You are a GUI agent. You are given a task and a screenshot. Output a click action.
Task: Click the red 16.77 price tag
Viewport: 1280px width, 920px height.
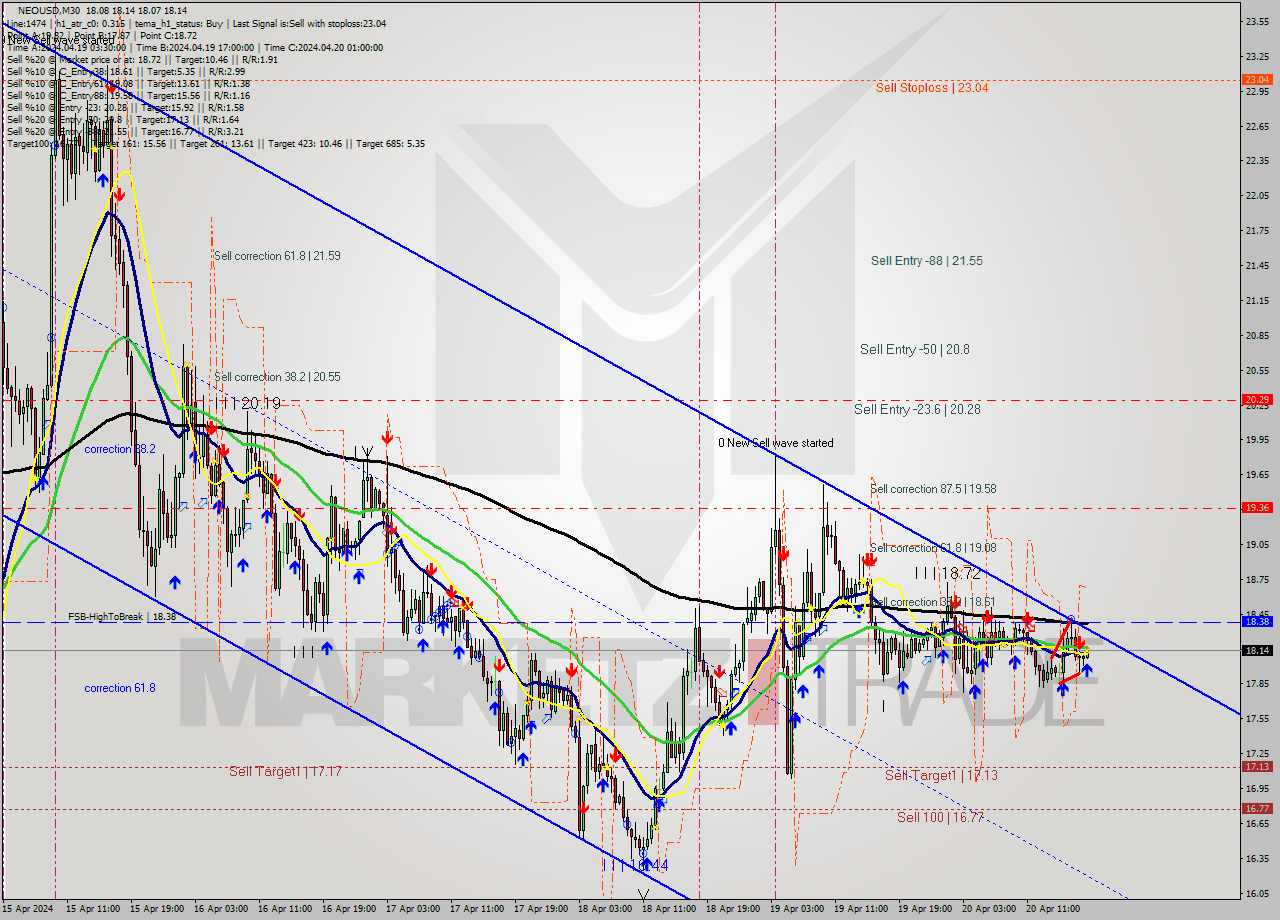1257,808
